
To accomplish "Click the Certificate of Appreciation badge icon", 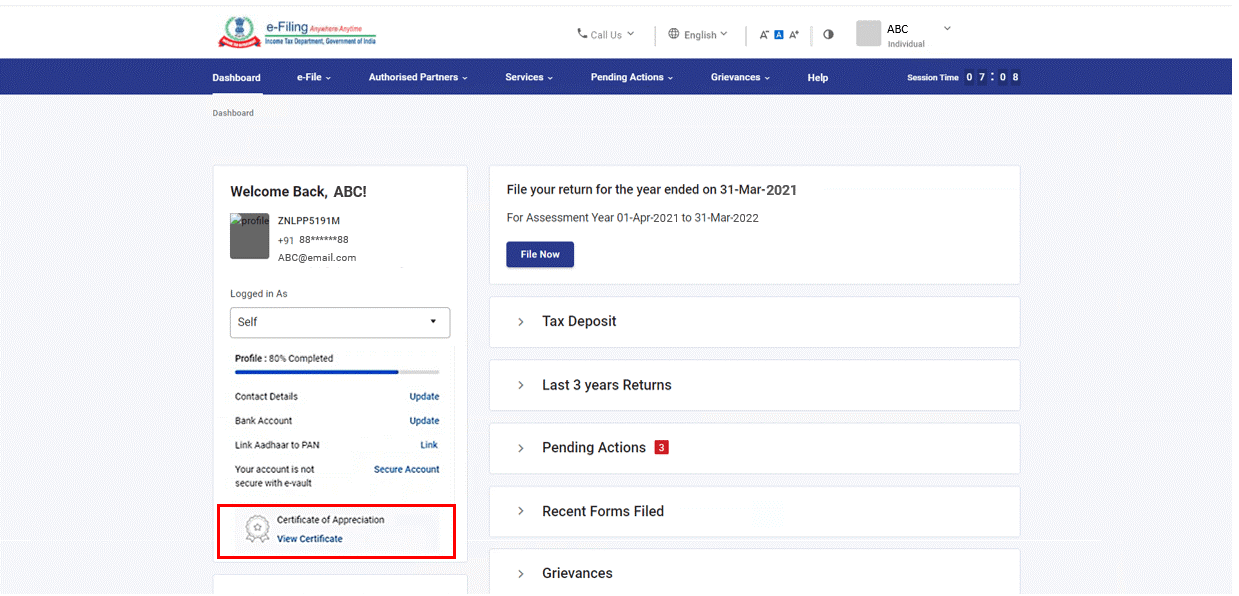I will click(257, 529).
